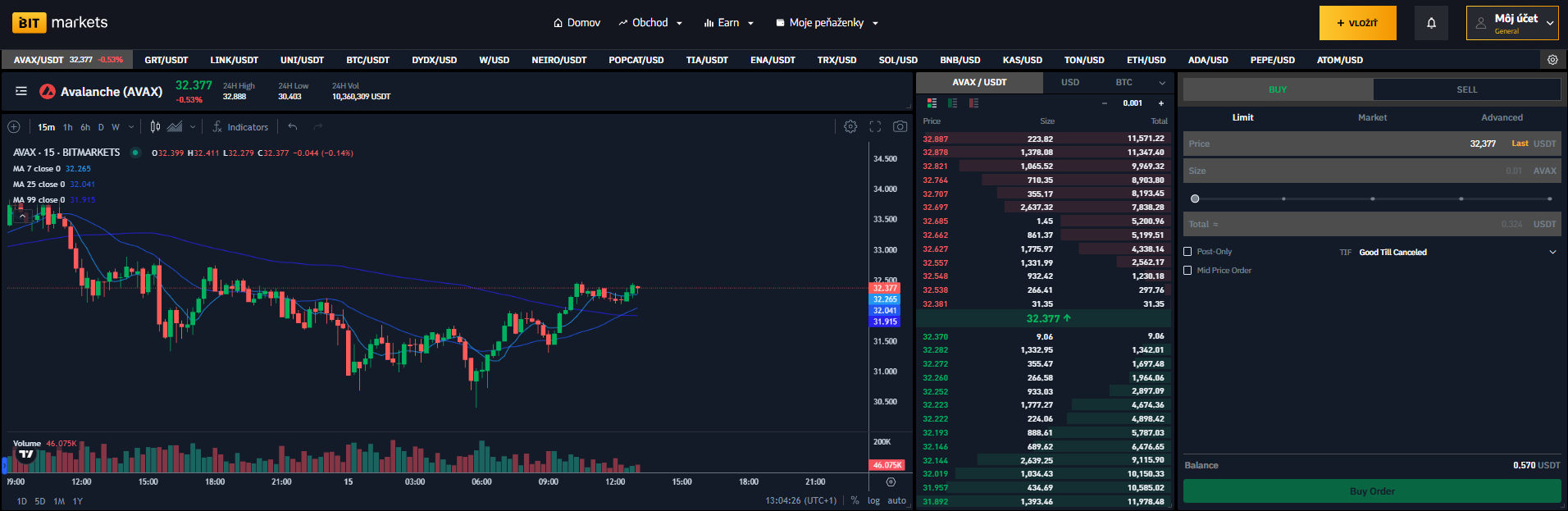Take a chart snapshot with camera icon
Viewport: 1568px width, 511px height.
[900, 126]
